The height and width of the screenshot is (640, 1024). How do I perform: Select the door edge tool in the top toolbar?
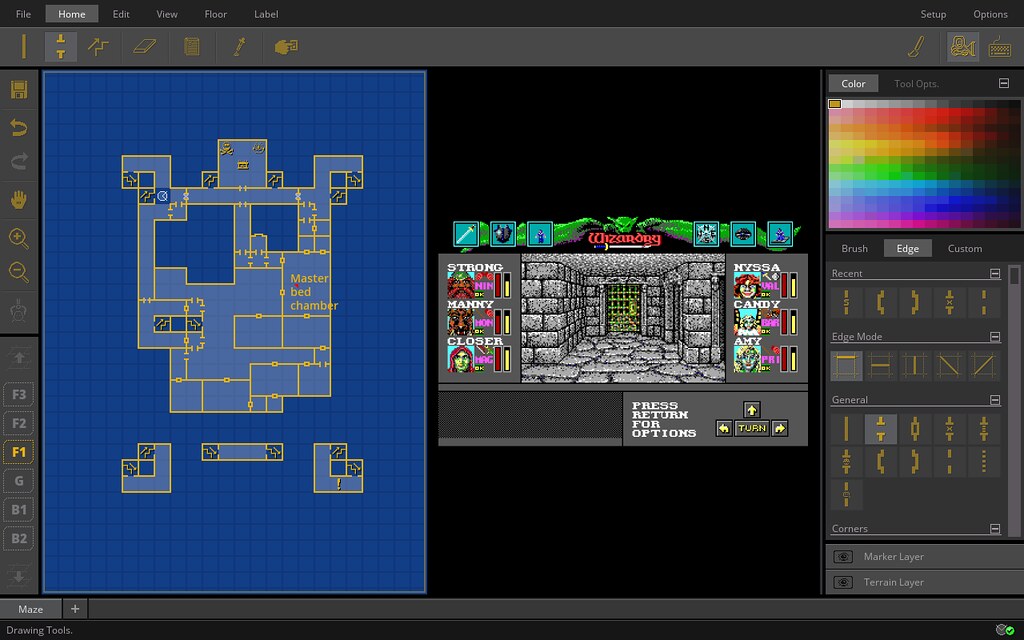pyautogui.click(x=61, y=46)
